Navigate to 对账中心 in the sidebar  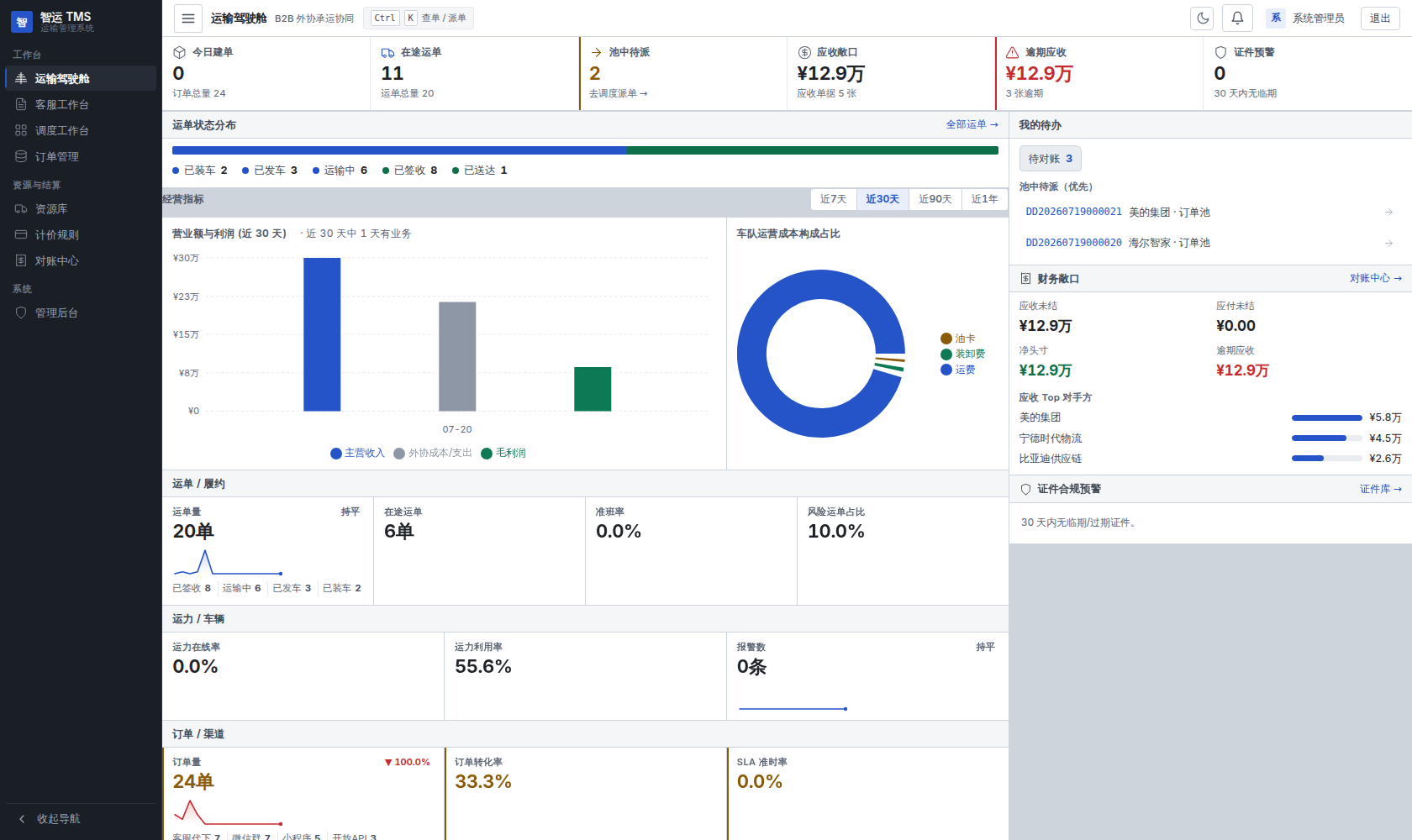pos(81,260)
